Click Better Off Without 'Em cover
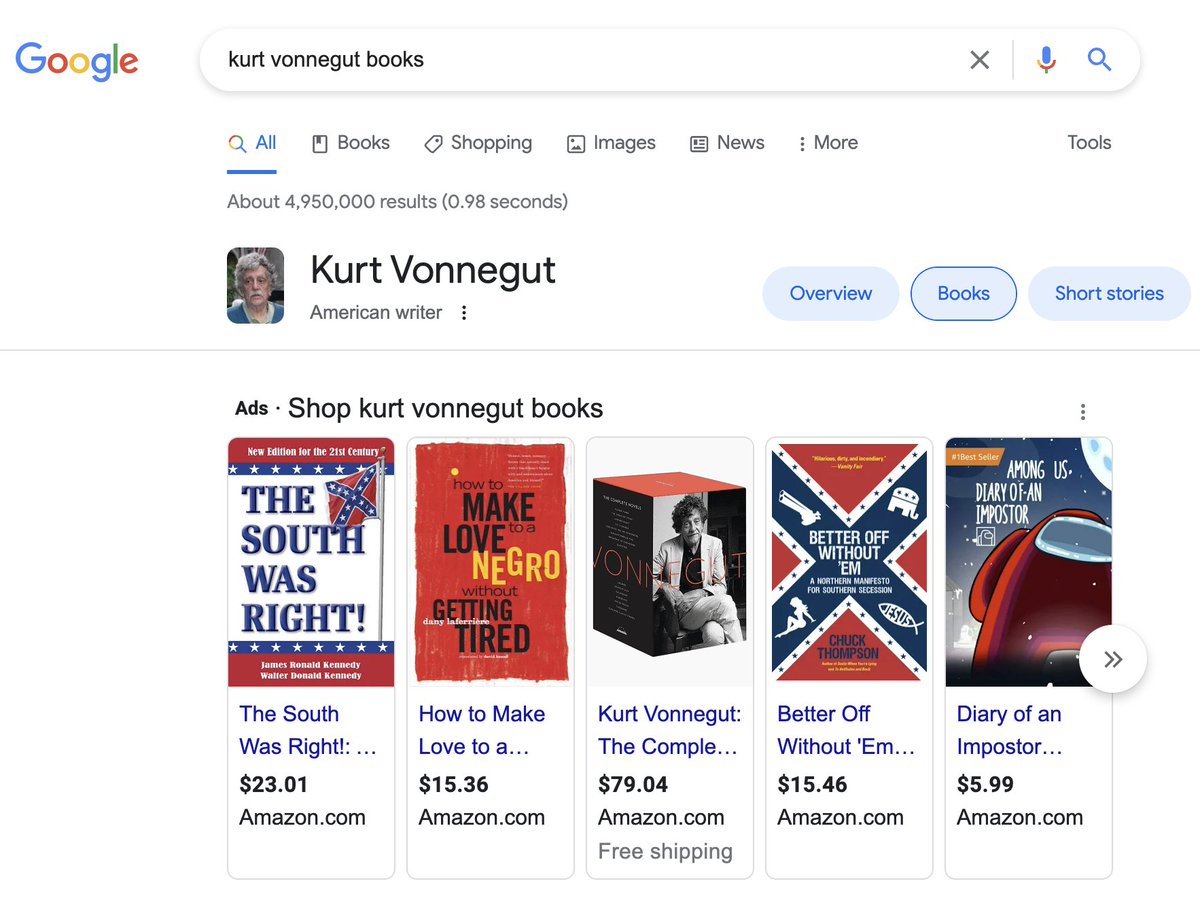 click(x=849, y=562)
